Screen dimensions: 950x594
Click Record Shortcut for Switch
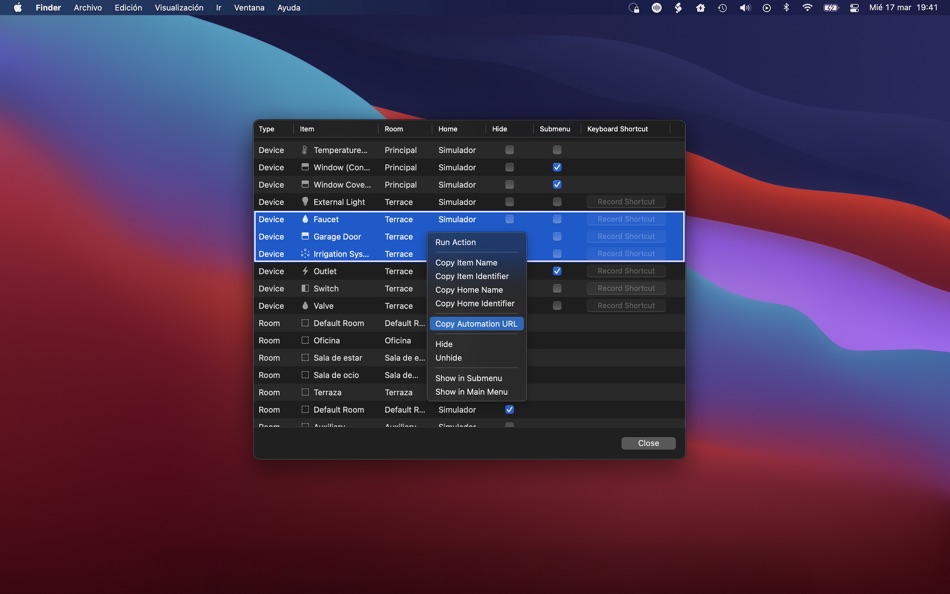[626, 289]
